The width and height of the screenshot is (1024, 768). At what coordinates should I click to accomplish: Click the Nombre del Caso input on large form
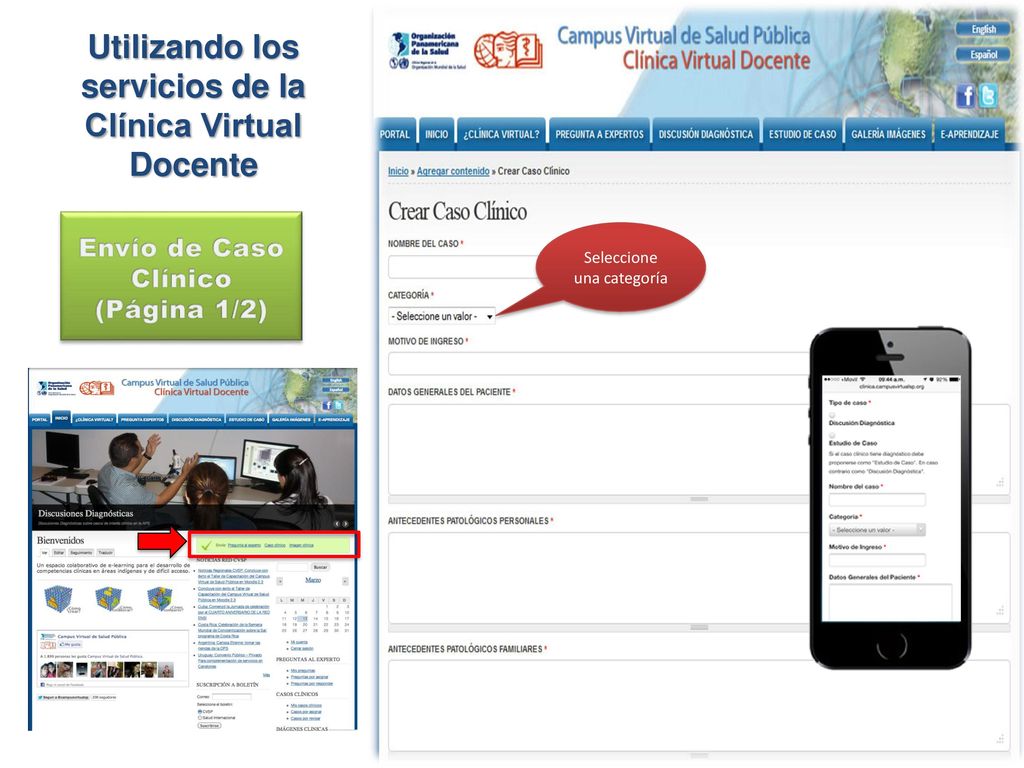(464, 267)
